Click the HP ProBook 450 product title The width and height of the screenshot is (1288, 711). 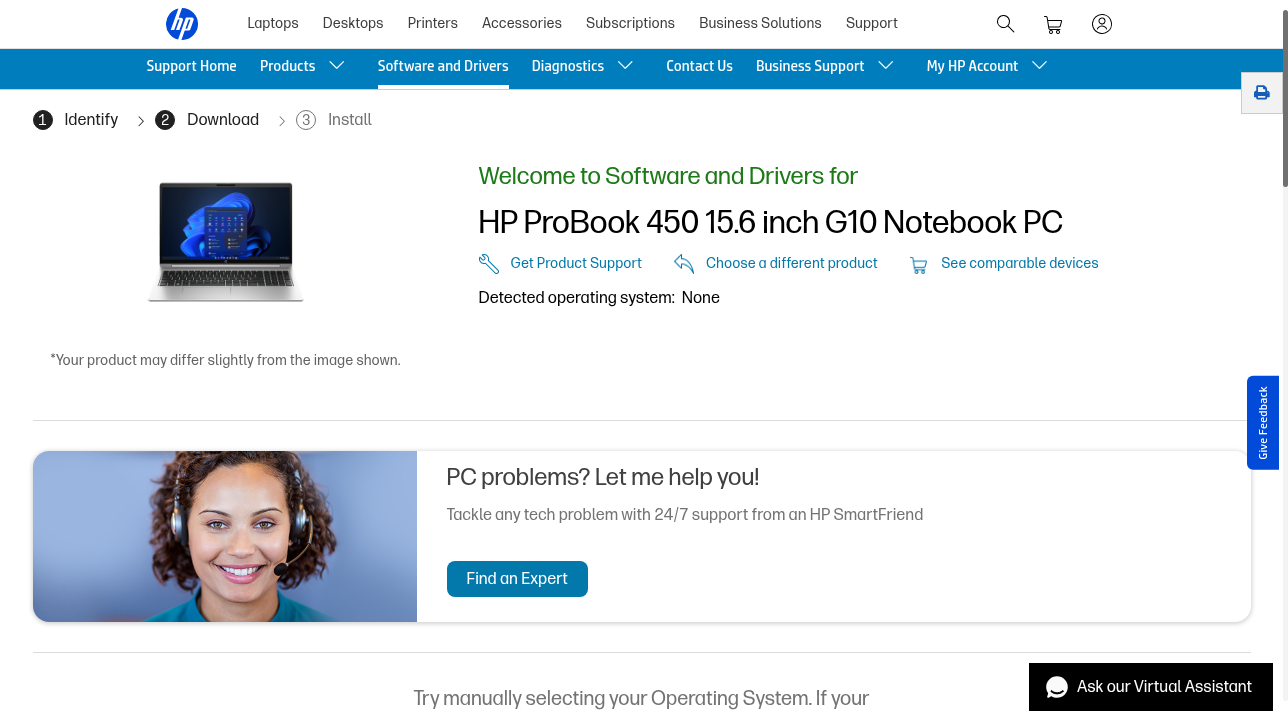[770, 222]
